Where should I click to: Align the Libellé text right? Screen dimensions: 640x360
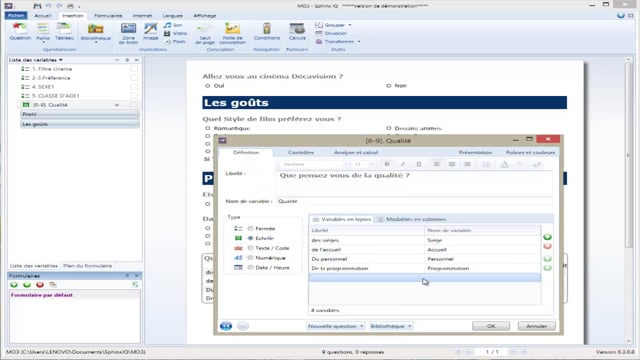[x=467, y=164]
